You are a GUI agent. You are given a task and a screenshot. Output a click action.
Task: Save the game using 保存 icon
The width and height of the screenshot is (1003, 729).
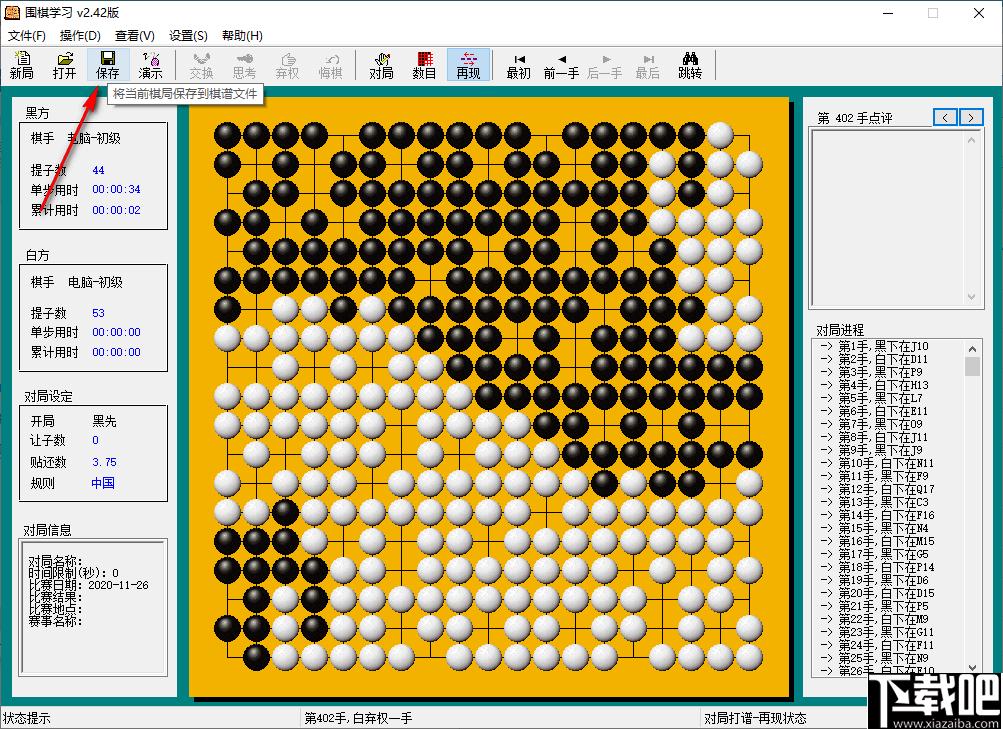point(107,65)
